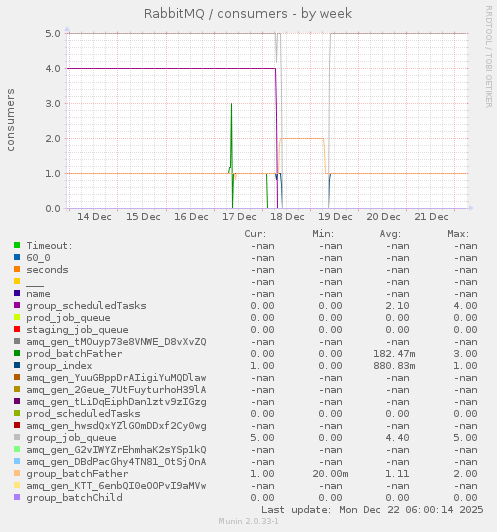Image resolution: width=497 pixels, height=532 pixels.
Task: Click prod_batchFather max value 3.00
Action: click(x=465, y=354)
